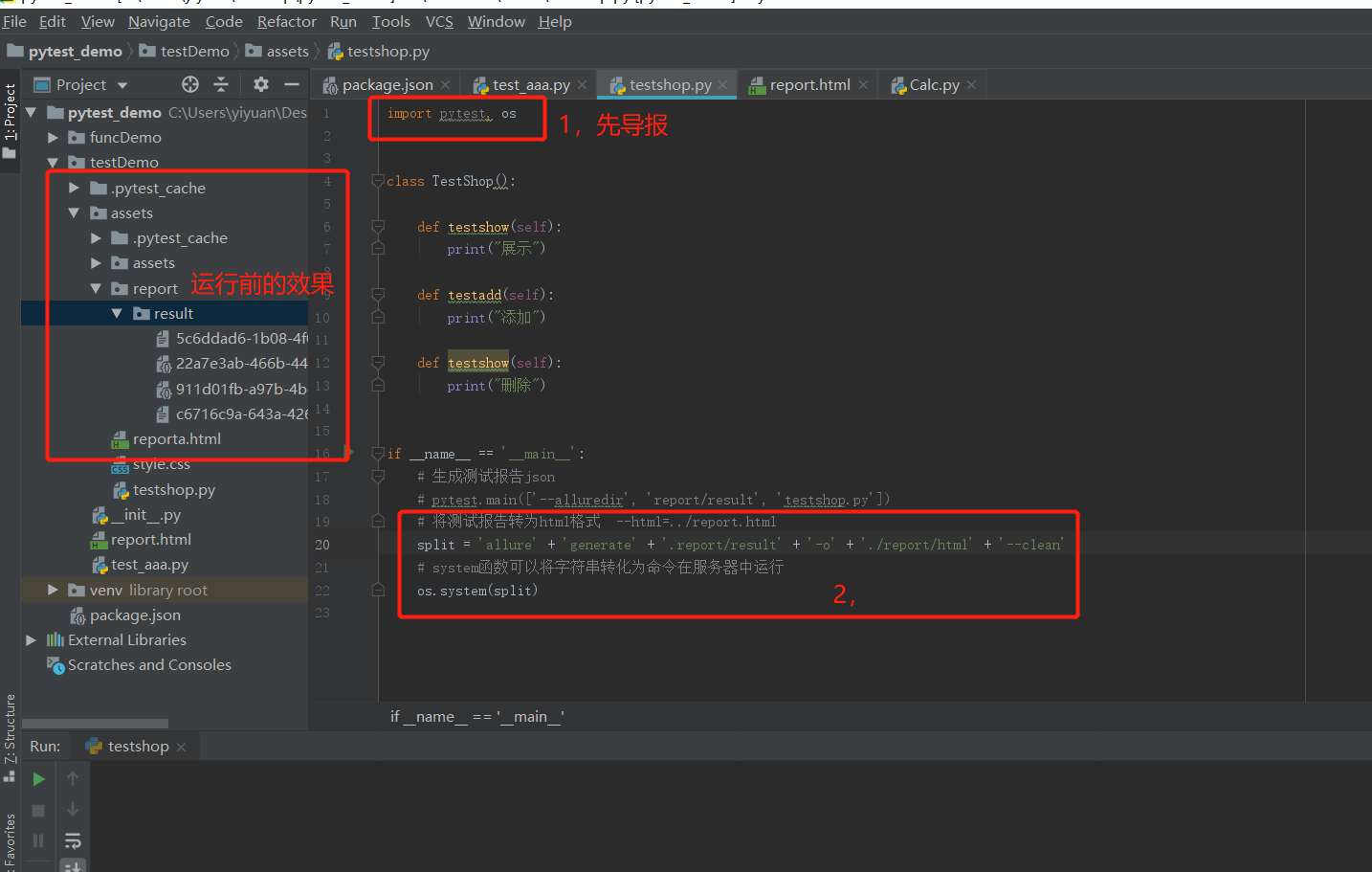Collapse the report folder

coord(96,288)
